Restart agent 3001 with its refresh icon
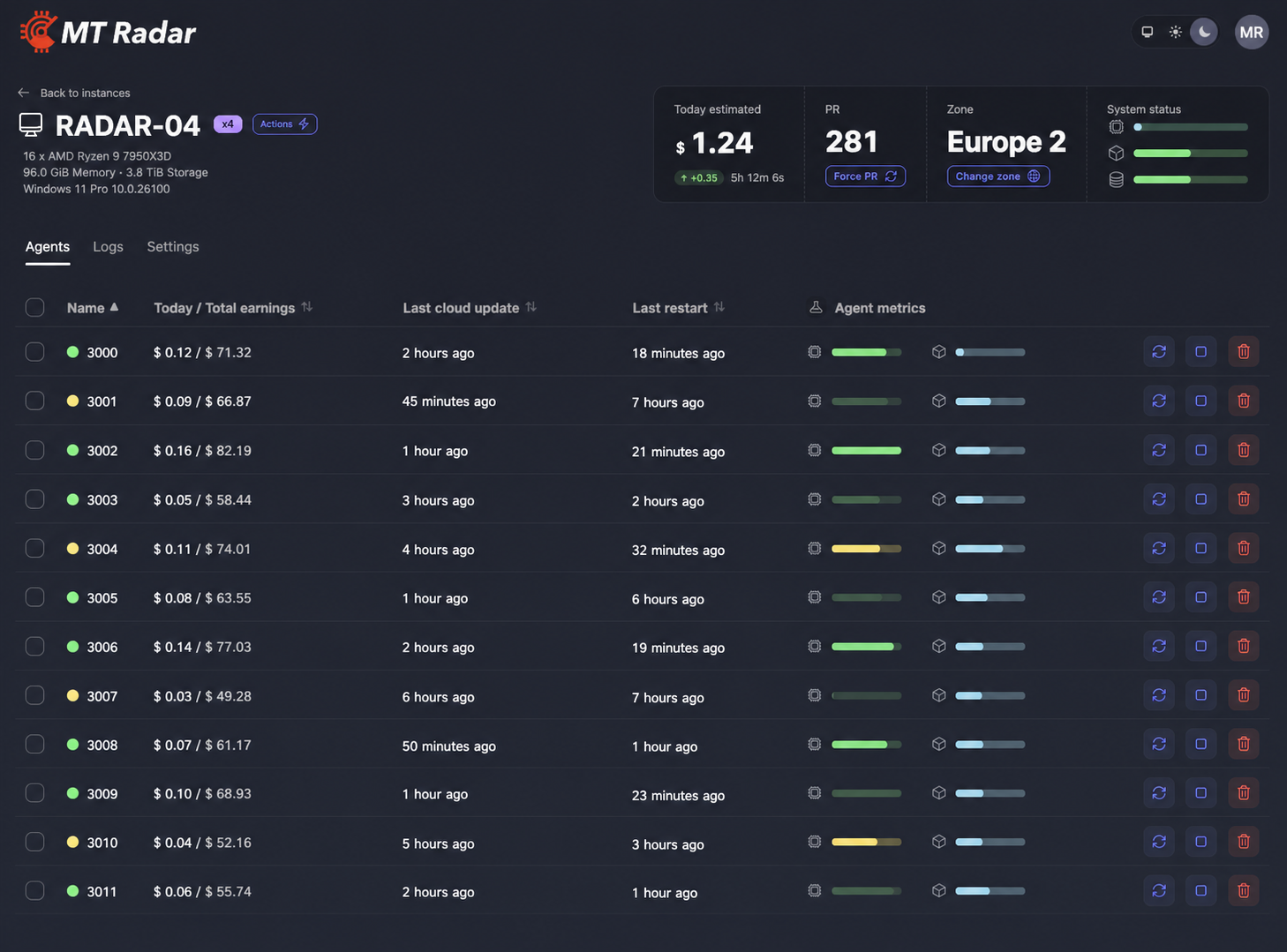This screenshot has width=1287, height=952. click(x=1159, y=401)
